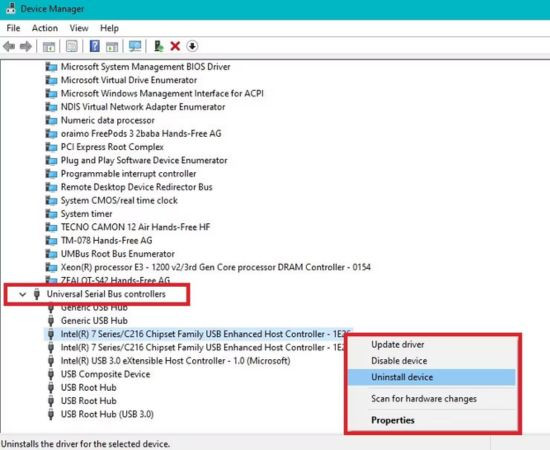
Task: Click the device icon beside TM-078 Hands-Free AG
Action: (51, 240)
